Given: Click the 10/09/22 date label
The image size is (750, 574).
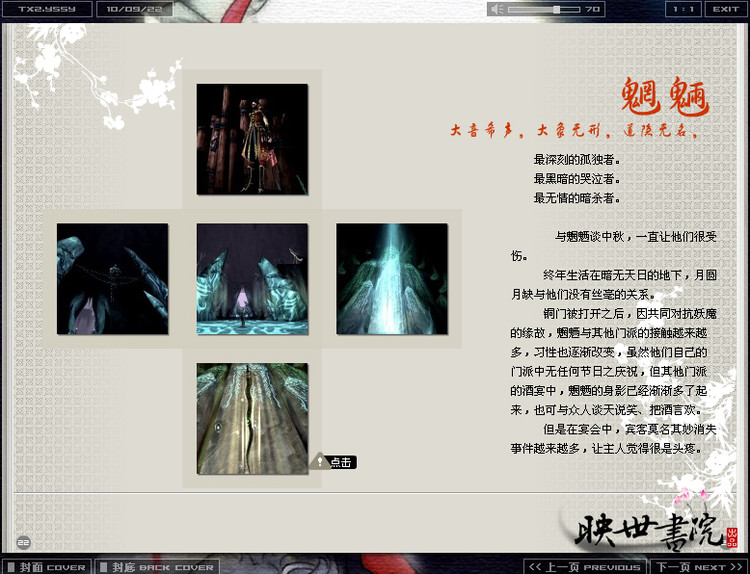Looking at the screenshot, I should click(x=134, y=9).
